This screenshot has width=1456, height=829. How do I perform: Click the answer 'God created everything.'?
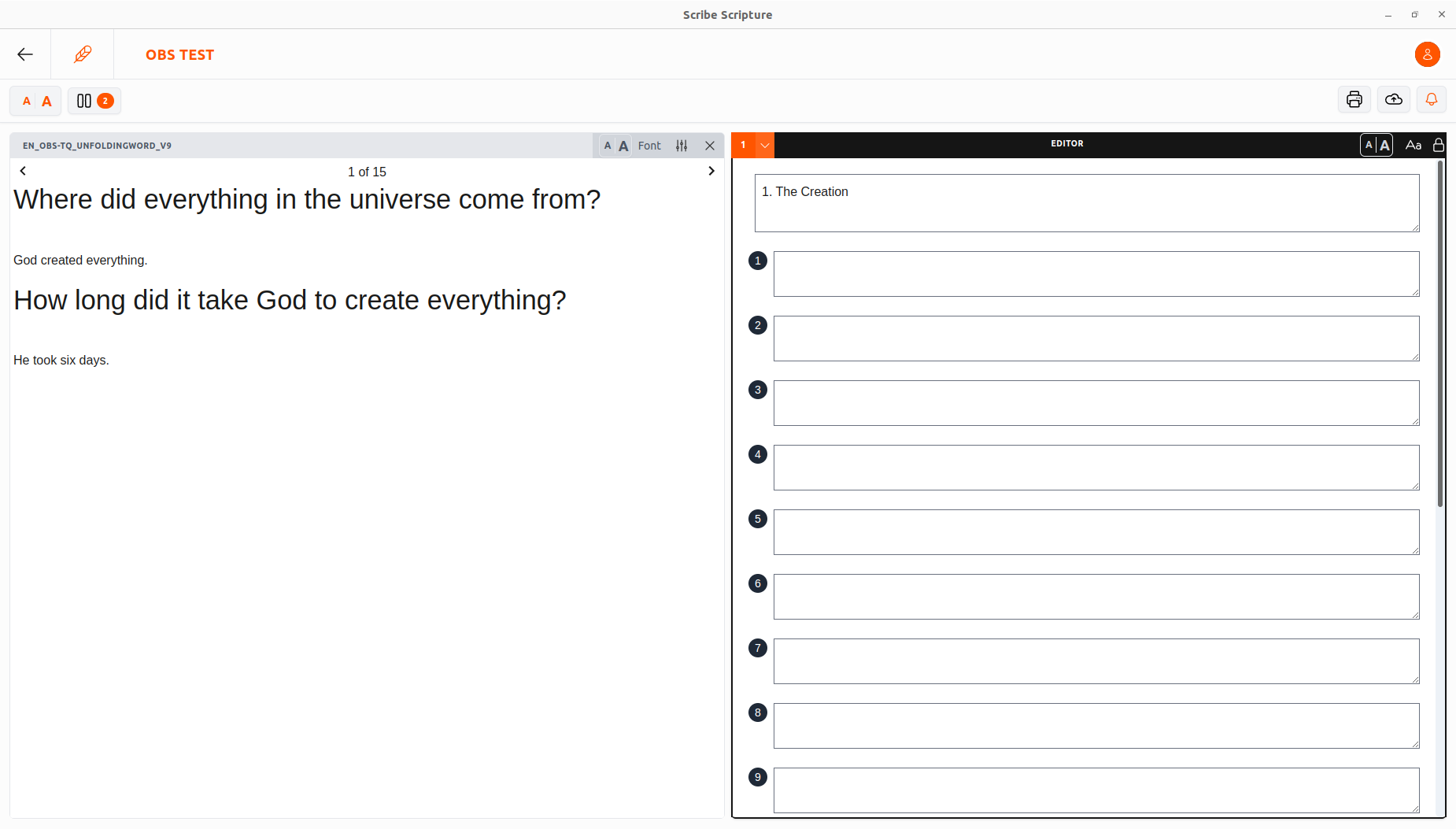80,260
